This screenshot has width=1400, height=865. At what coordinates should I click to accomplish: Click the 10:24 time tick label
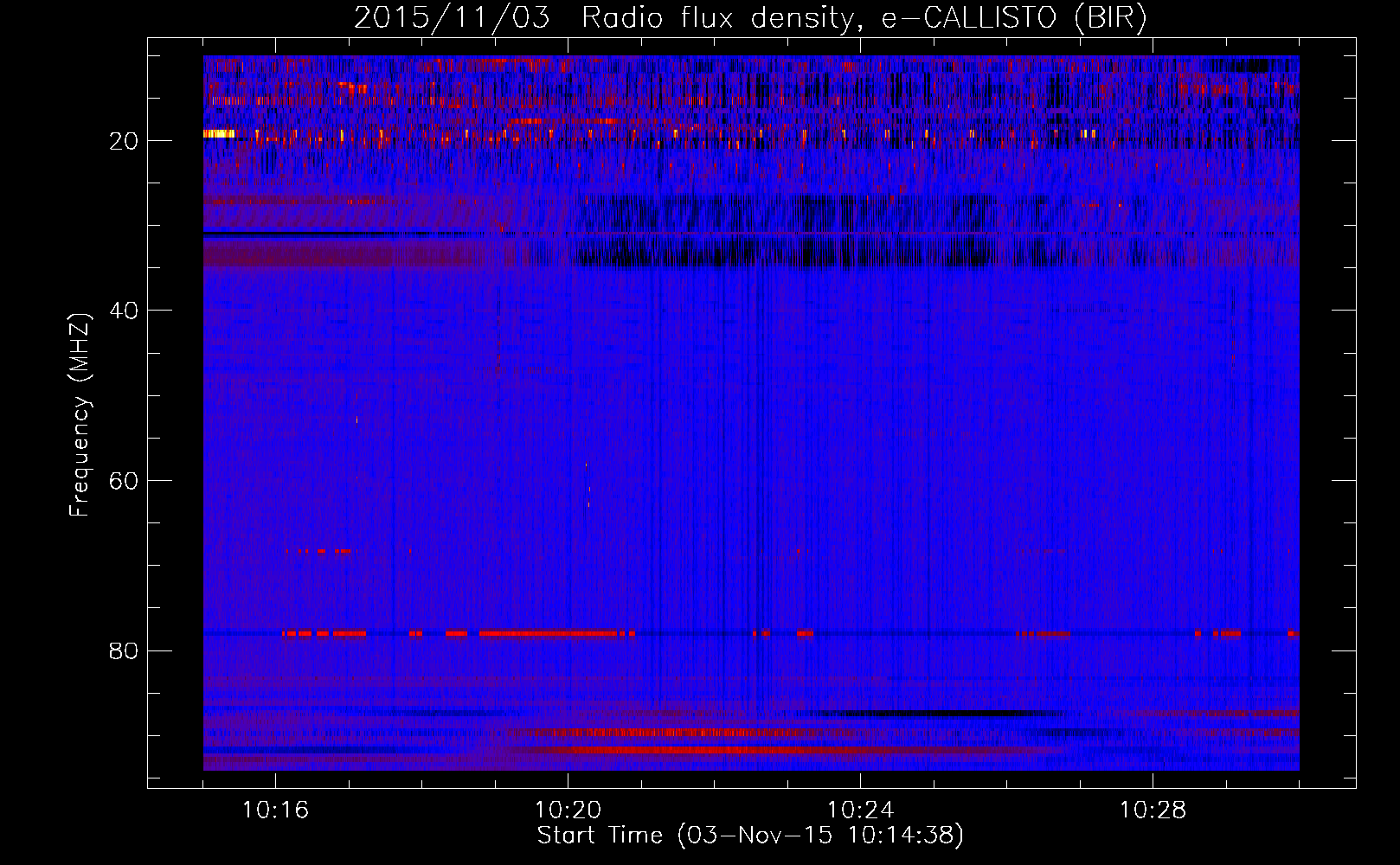(860, 810)
